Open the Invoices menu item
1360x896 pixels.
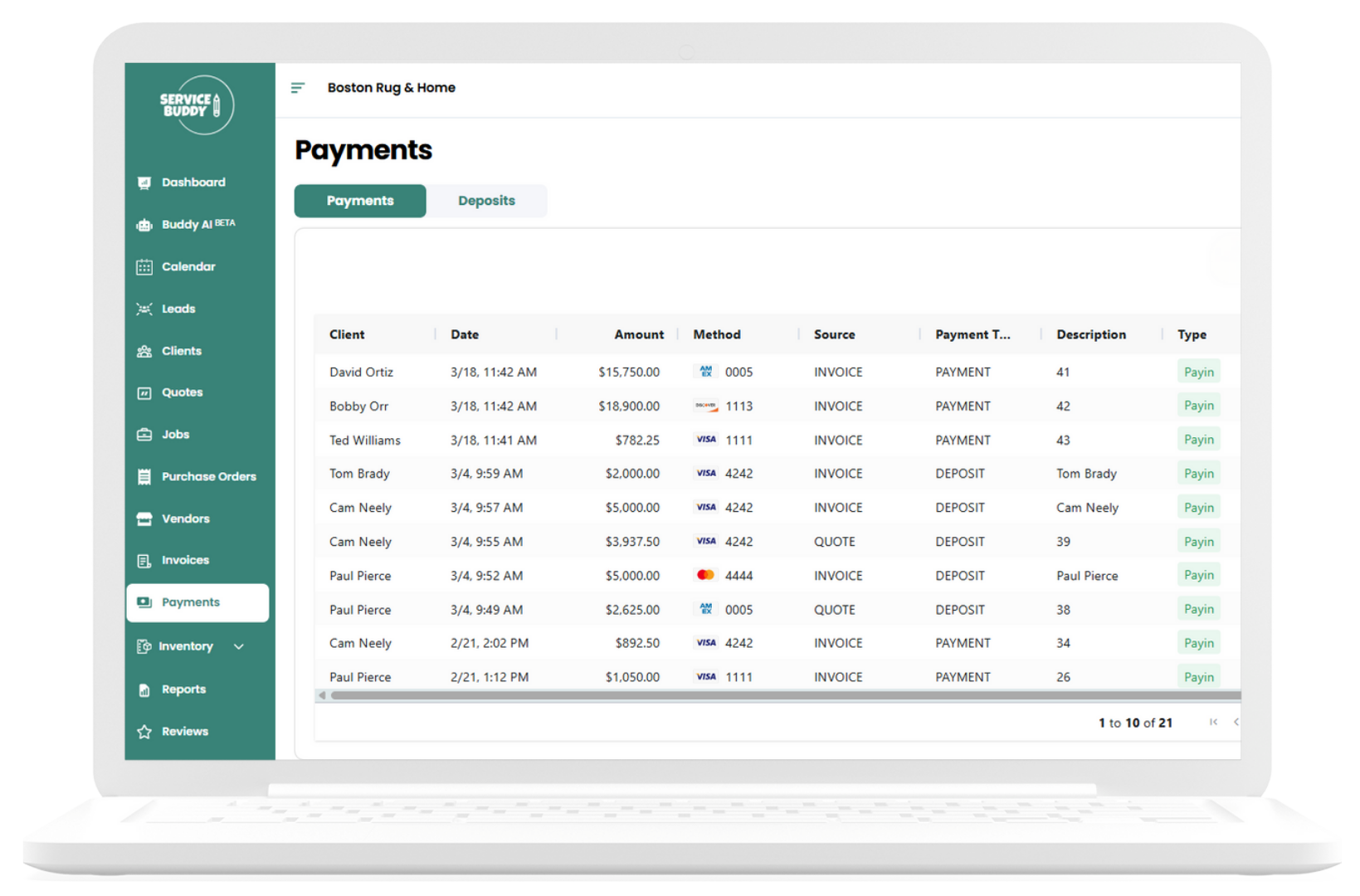coord(185,561)
